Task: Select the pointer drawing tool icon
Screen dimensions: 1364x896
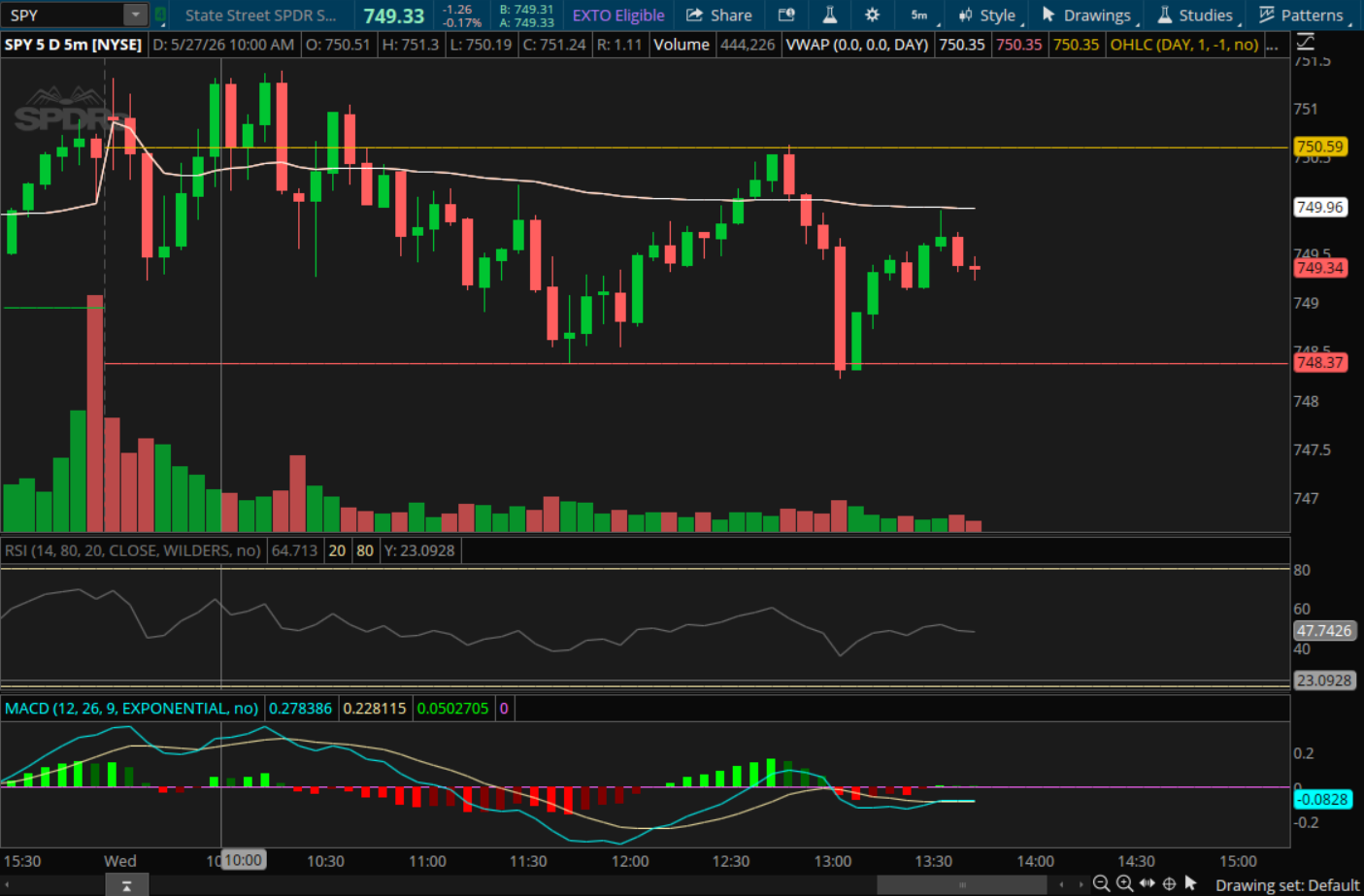Action: 1191,883
